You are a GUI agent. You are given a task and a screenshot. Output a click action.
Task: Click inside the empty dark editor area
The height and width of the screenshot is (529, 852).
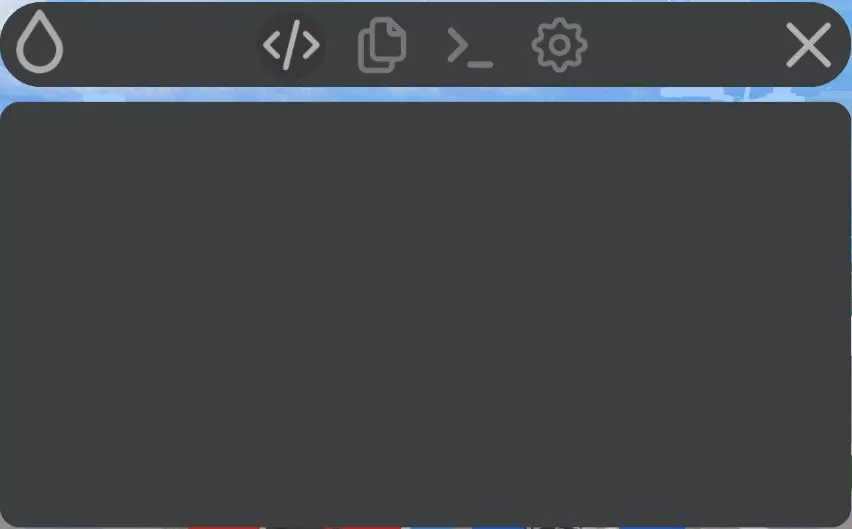(x=425, y=314)
